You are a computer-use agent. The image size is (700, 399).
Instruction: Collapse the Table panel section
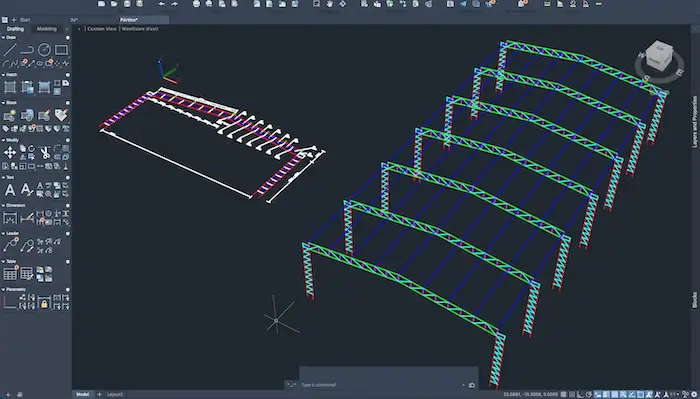[x=4, y=261]
